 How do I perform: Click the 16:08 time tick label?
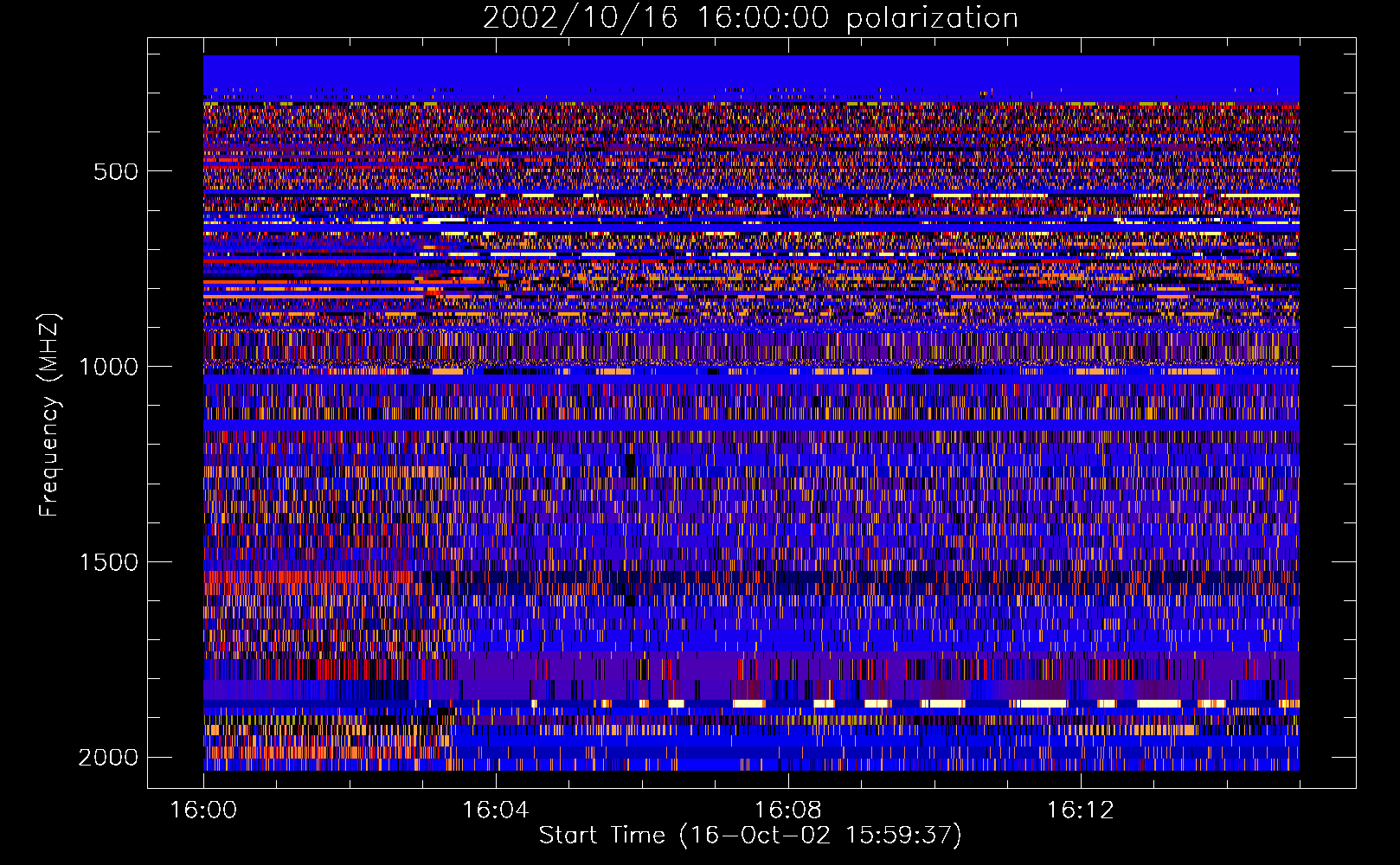pyautogui.click(x=788, y=811)
